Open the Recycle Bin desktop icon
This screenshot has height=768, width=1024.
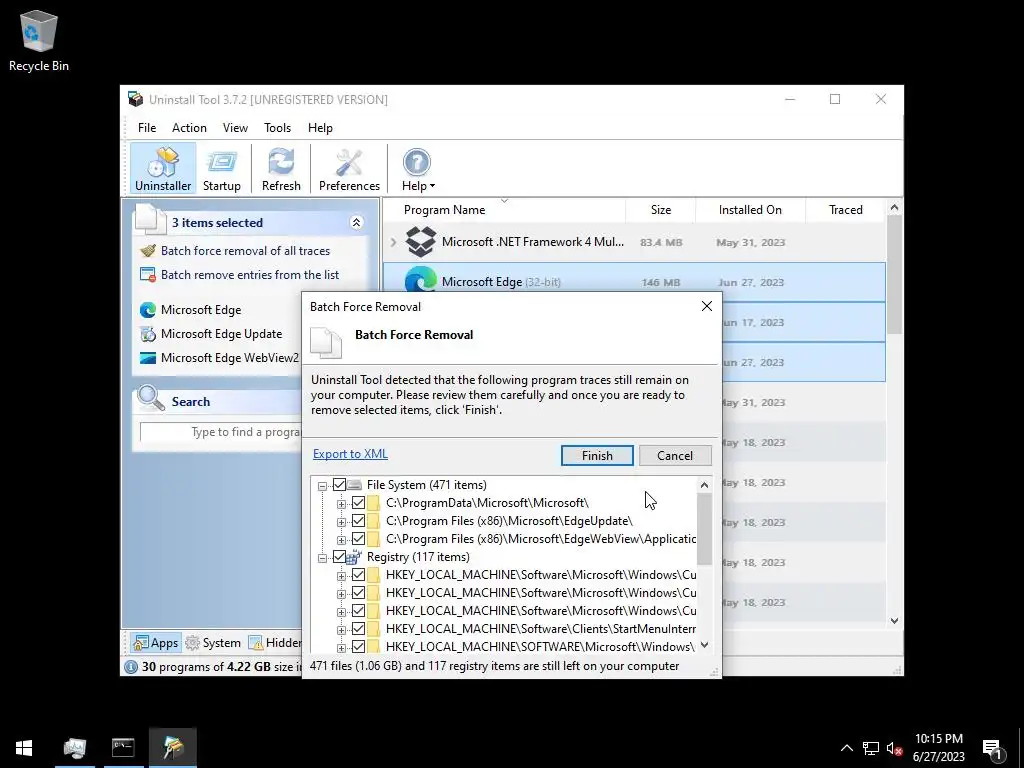click(39, 41)
